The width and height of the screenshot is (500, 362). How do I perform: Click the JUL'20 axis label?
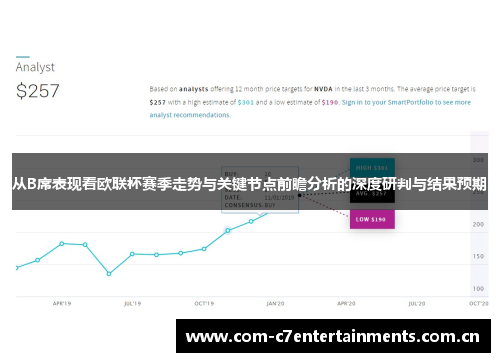tap(417, 304)
